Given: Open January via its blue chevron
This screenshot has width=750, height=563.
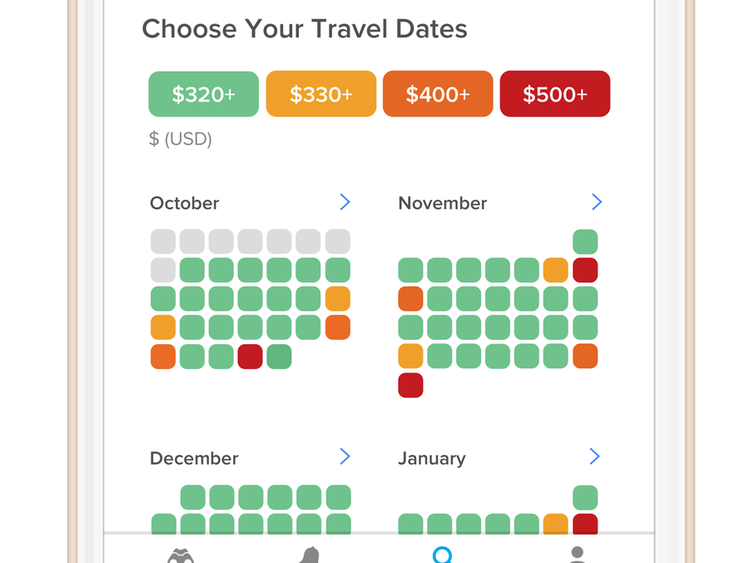Looking at the screenshot, I should [595, 456].
